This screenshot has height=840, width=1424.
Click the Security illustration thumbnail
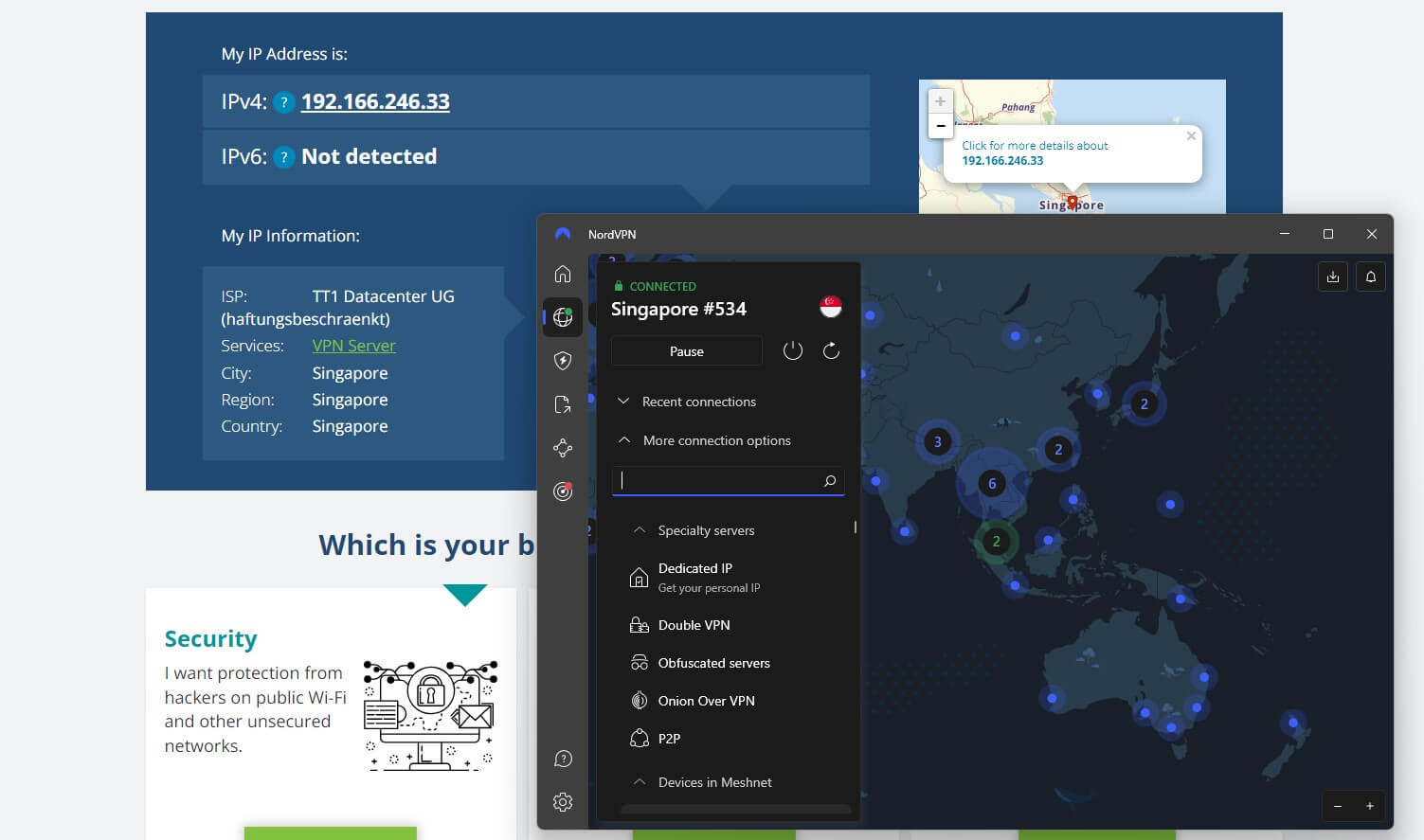coord(430,715)
